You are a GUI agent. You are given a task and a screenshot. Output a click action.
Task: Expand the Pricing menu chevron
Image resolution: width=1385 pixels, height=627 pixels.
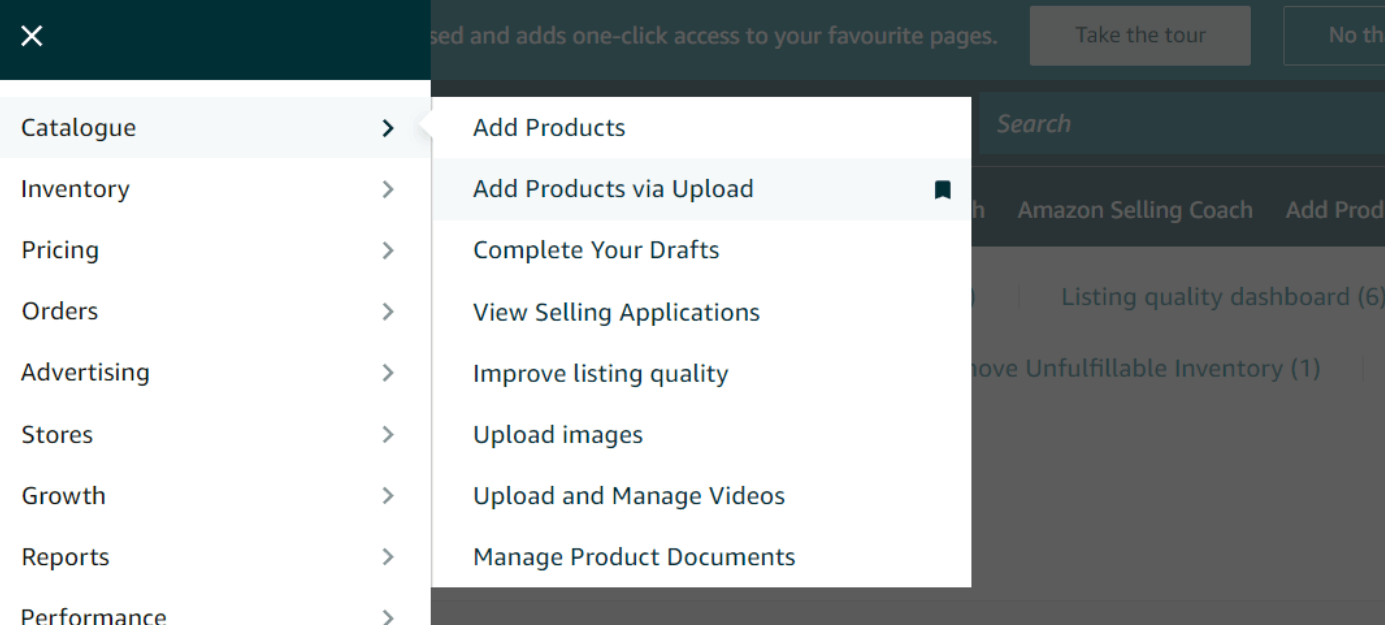[x=388, y=250]
